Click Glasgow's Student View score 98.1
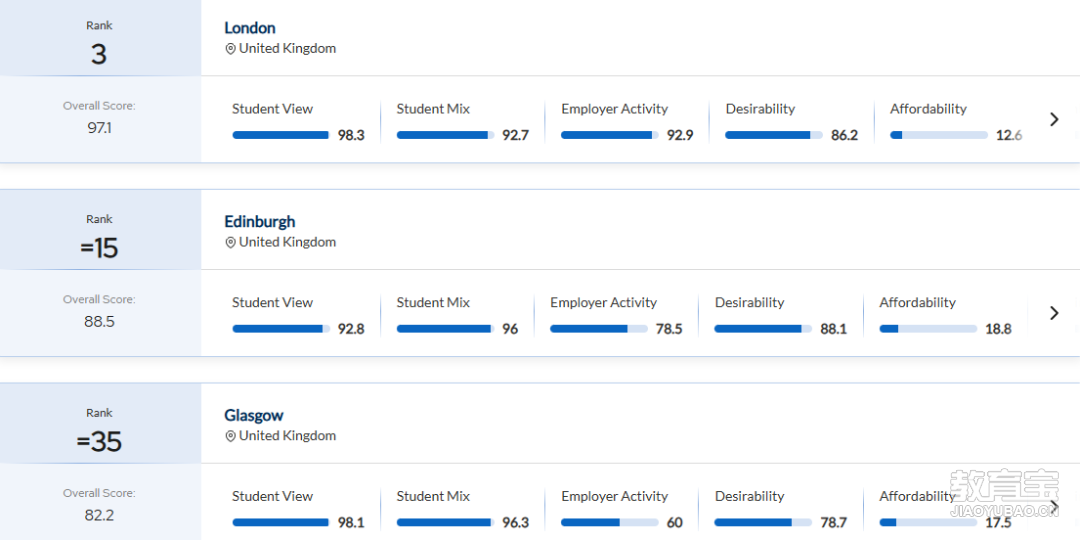Viewport: 1080px width, 540px height. tap(351, 523)
